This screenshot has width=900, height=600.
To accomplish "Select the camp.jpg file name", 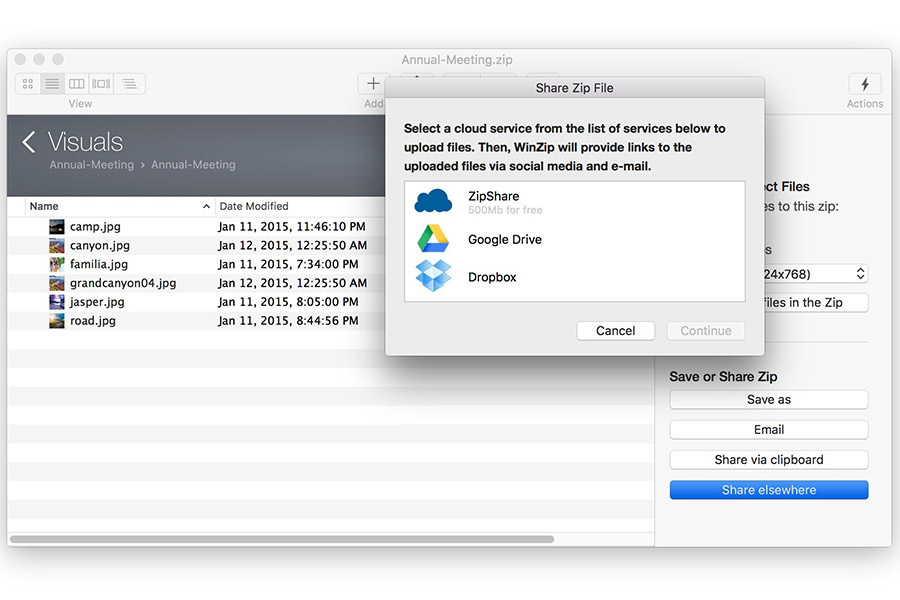I will point(95,227).
